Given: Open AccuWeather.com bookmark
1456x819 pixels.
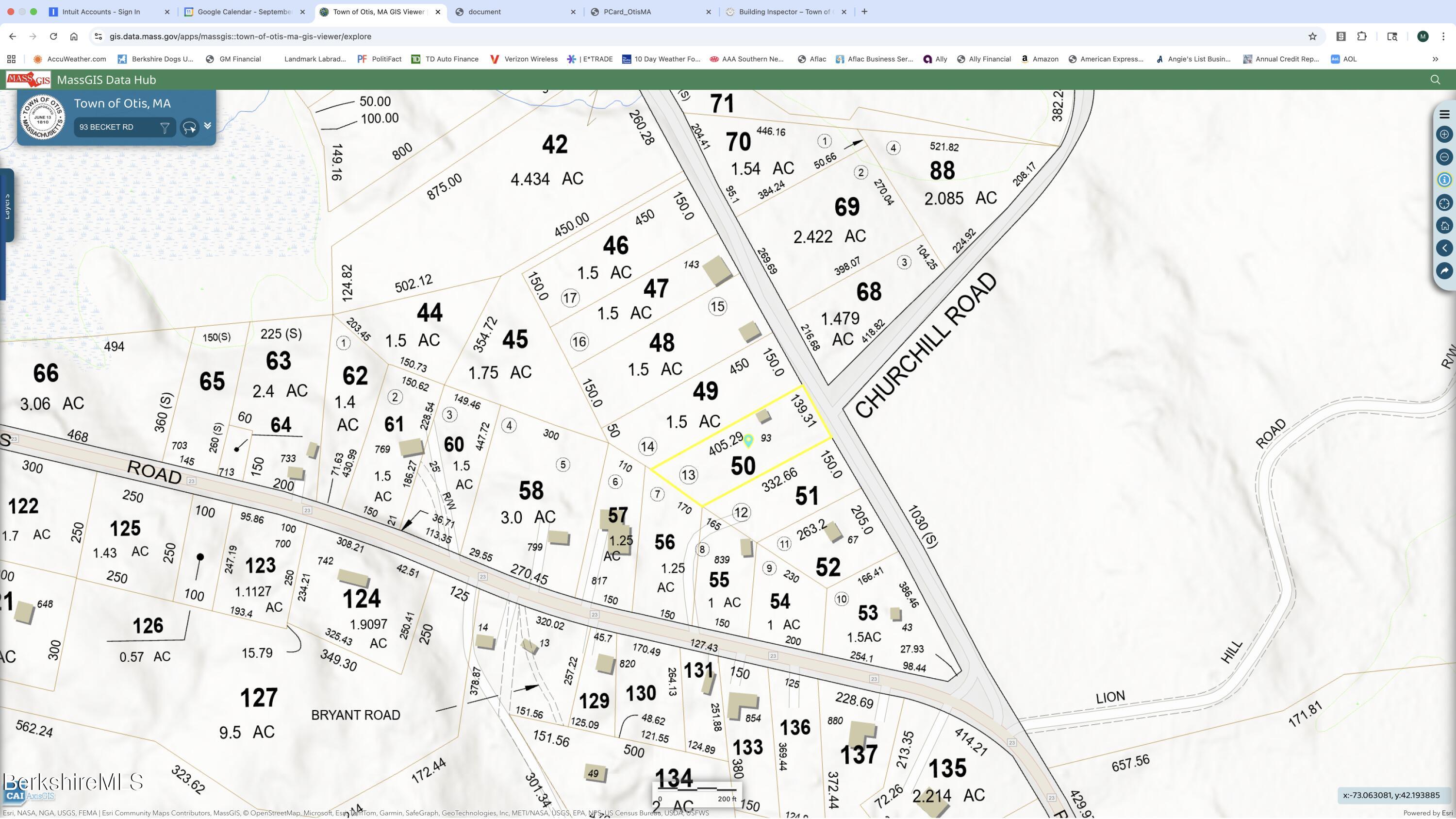Looking at the screenshot, I should point(69,59).
